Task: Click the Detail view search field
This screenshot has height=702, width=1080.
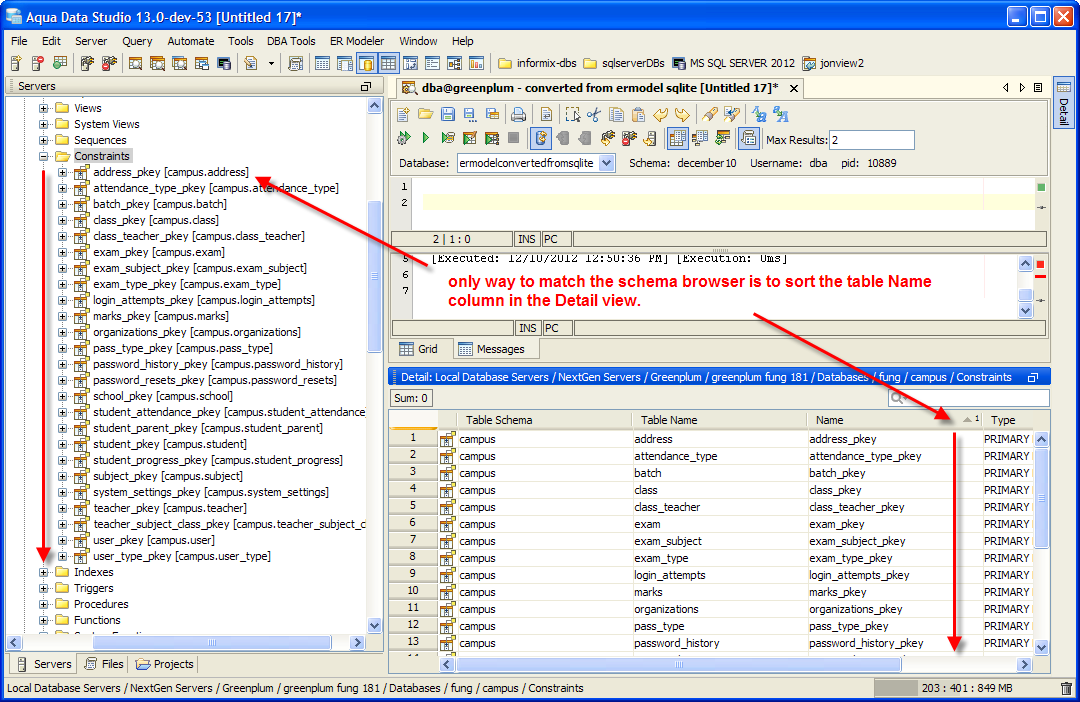Action: [x=968, y=398]
